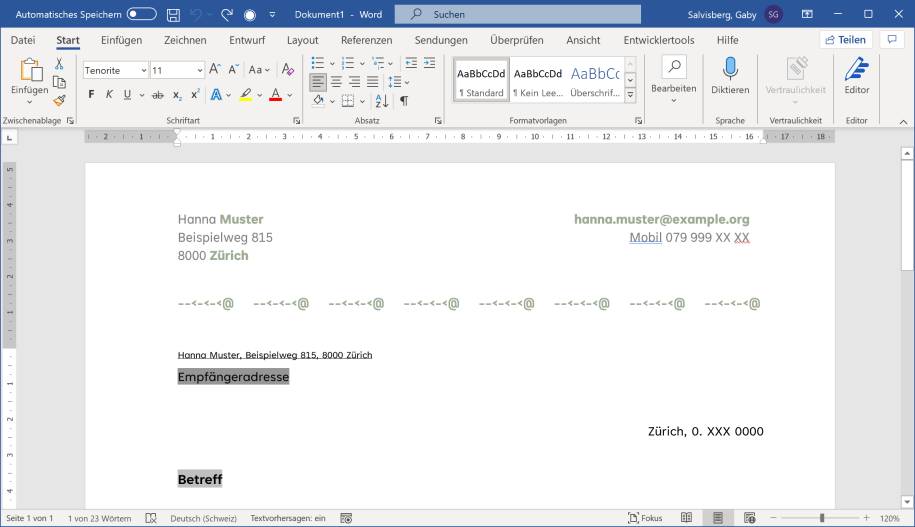Screen dimensions: 915x527
Task: Switch to the Entwicklertools tab
Action: click(659, 40)
